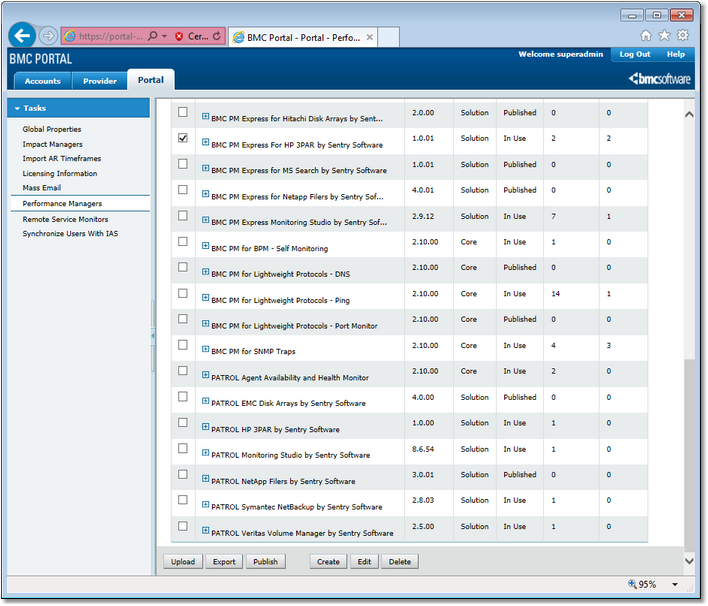
Task: Open Mass Email task
Action: point(42,188)
